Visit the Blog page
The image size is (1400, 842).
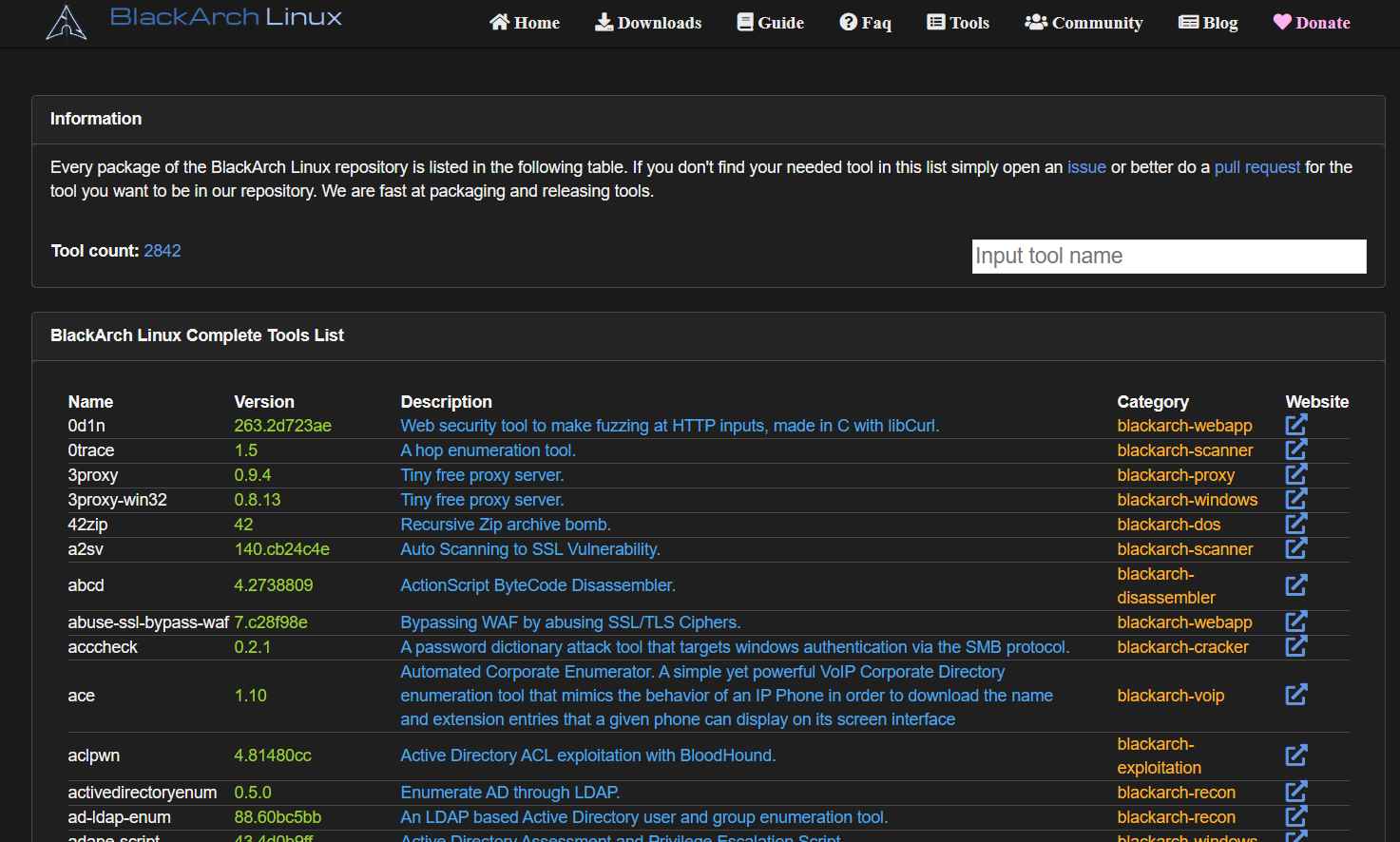coord(1208,22)
